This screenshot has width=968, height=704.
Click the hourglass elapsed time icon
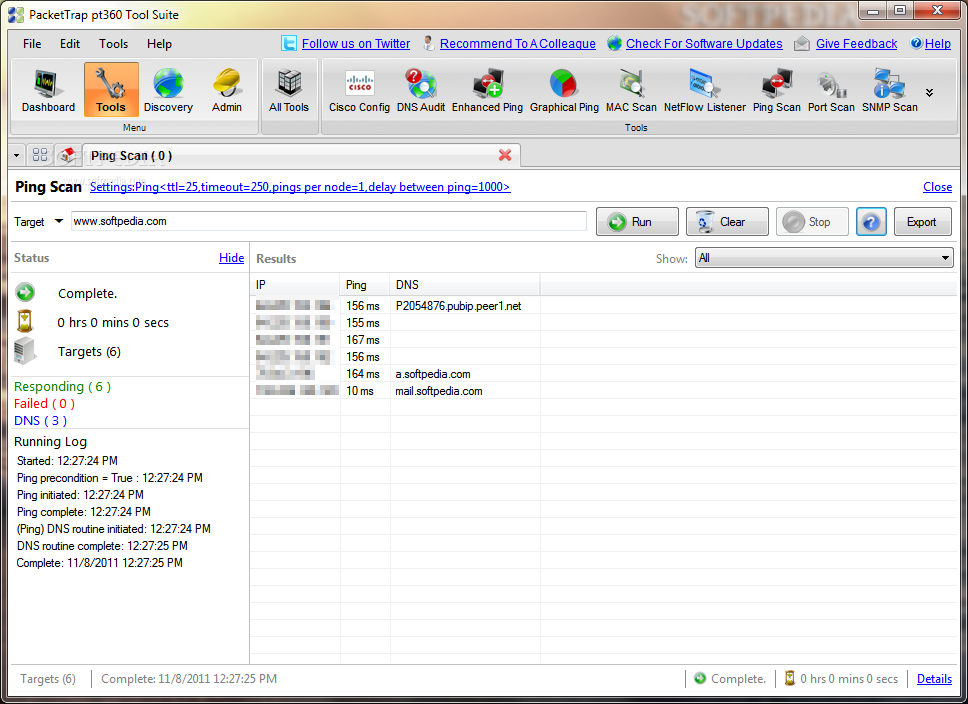(x=25, y=322)
